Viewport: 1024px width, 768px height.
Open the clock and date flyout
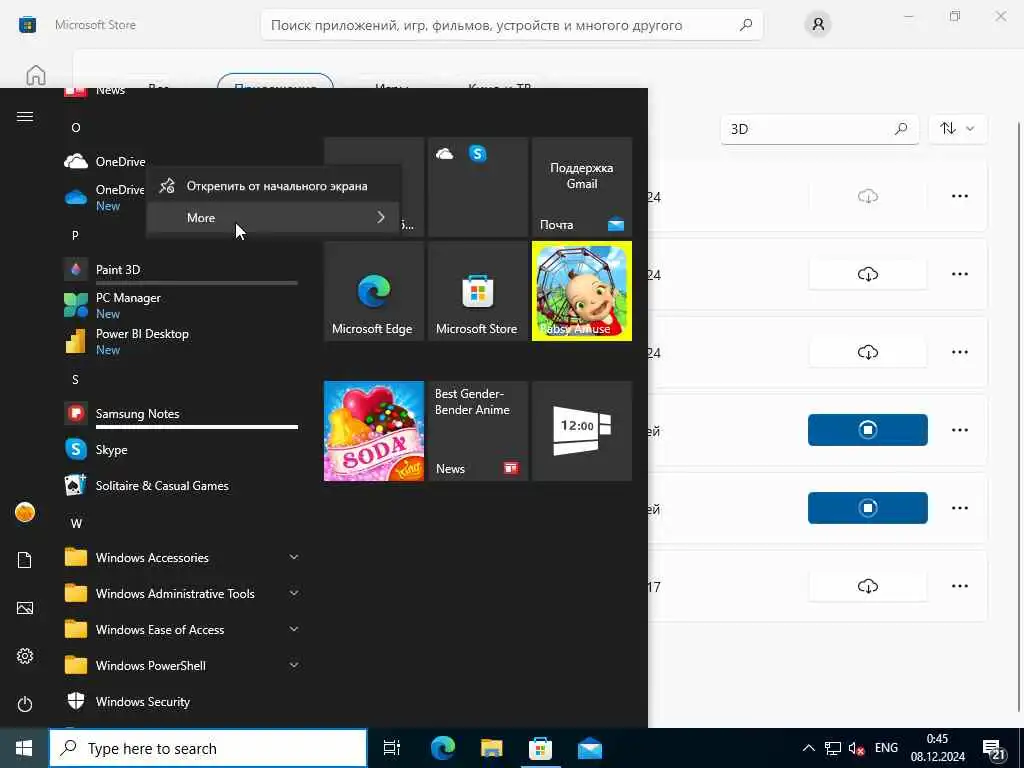tap(938, 748)
